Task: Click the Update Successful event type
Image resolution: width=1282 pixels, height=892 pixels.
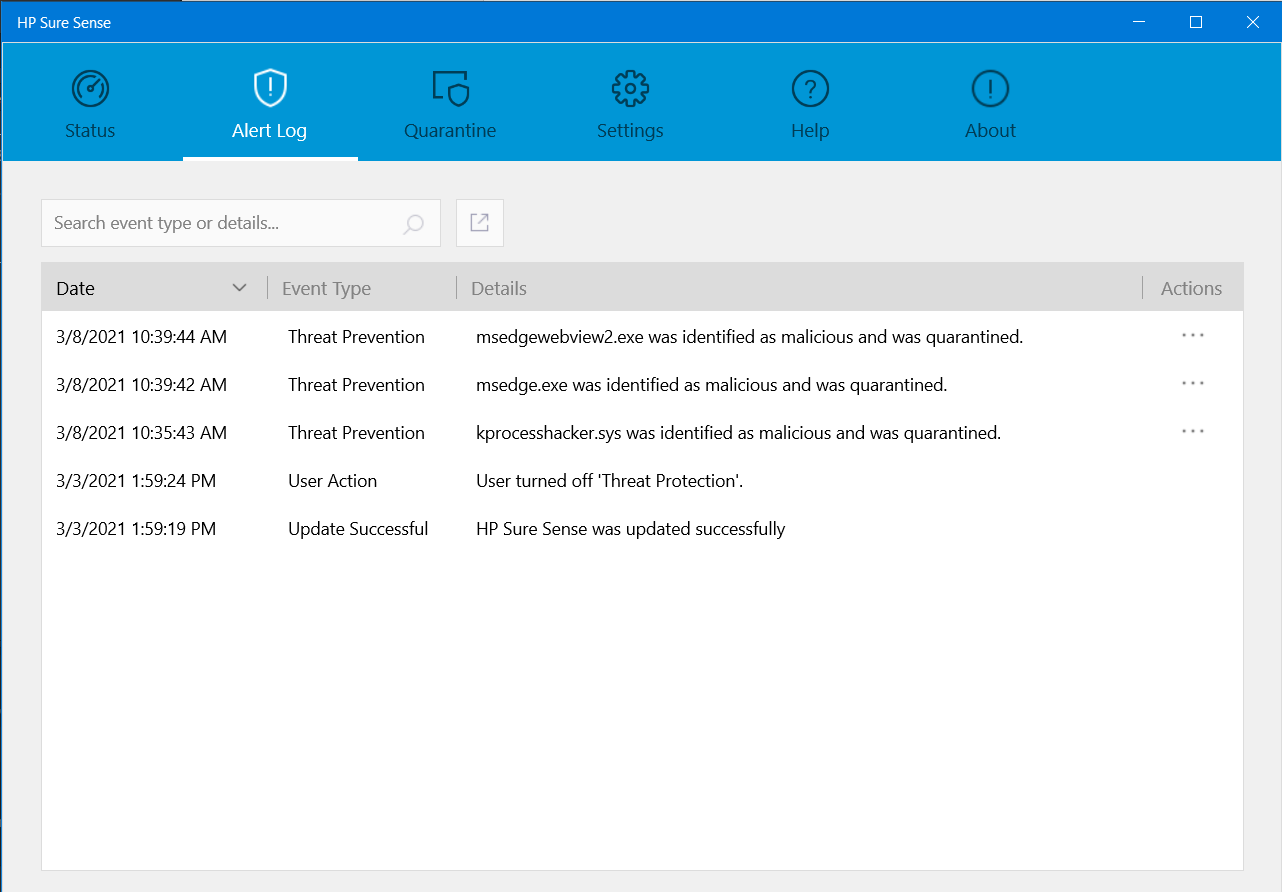Action: [358, 529]
